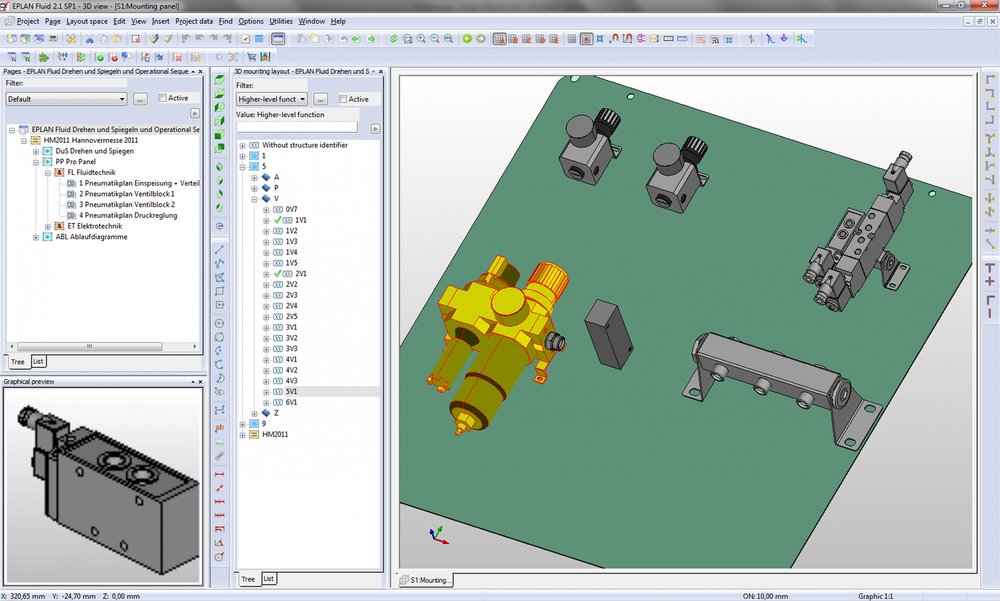This screenshot has height=601, width=1000.
Task: Toggle Active checkbox in 3D mounting layout
Action: (343, 99)
